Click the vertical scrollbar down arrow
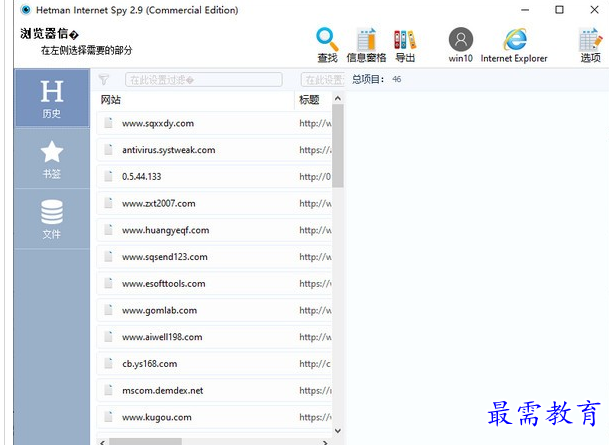 pos(338,431)
